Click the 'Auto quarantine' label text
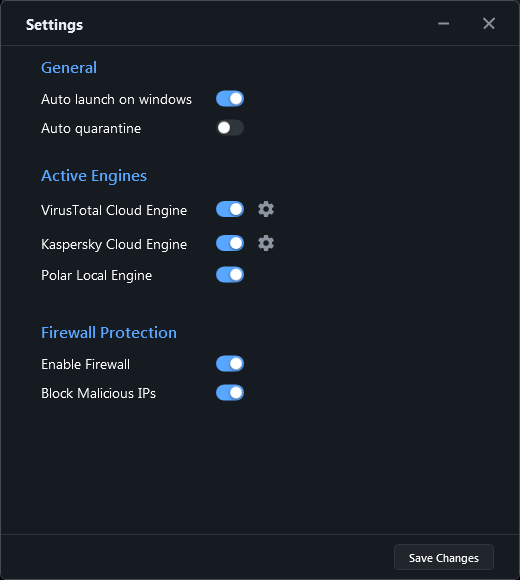This screenshot has width=520, height=580. pyautogui.click(x=91, y=129)
